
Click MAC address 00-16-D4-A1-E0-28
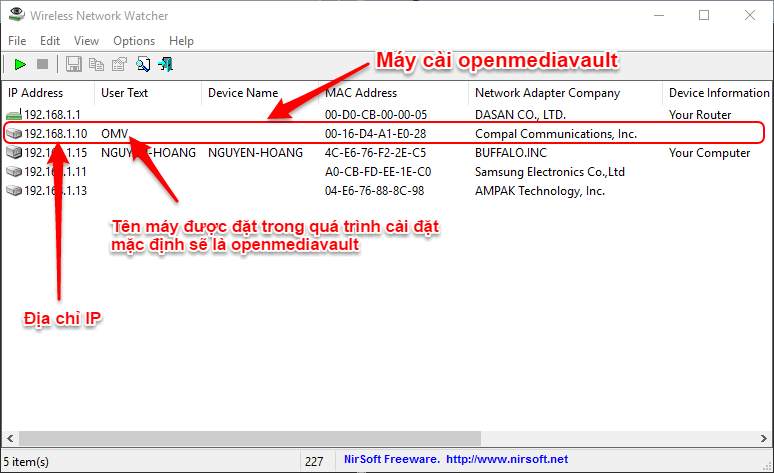375,134
